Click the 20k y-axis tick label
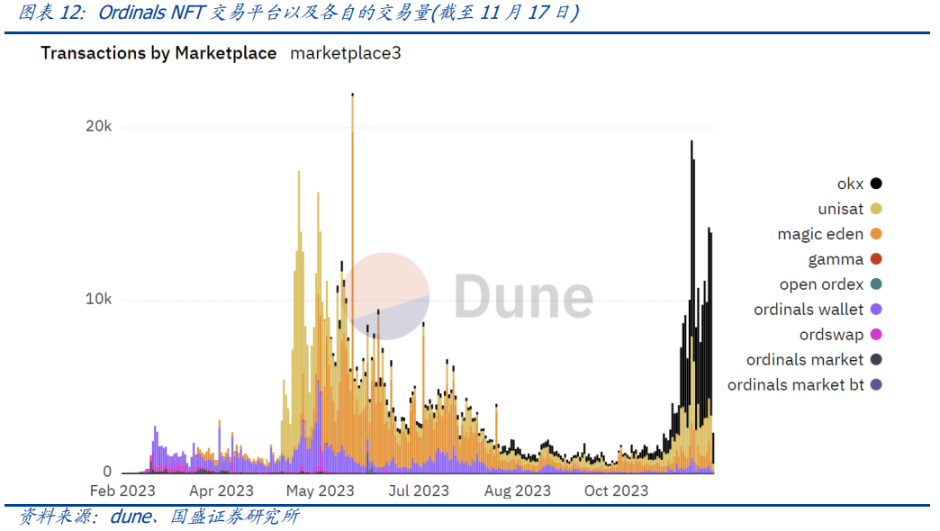This screenshot has height=531, width=940. click(98, 126)
